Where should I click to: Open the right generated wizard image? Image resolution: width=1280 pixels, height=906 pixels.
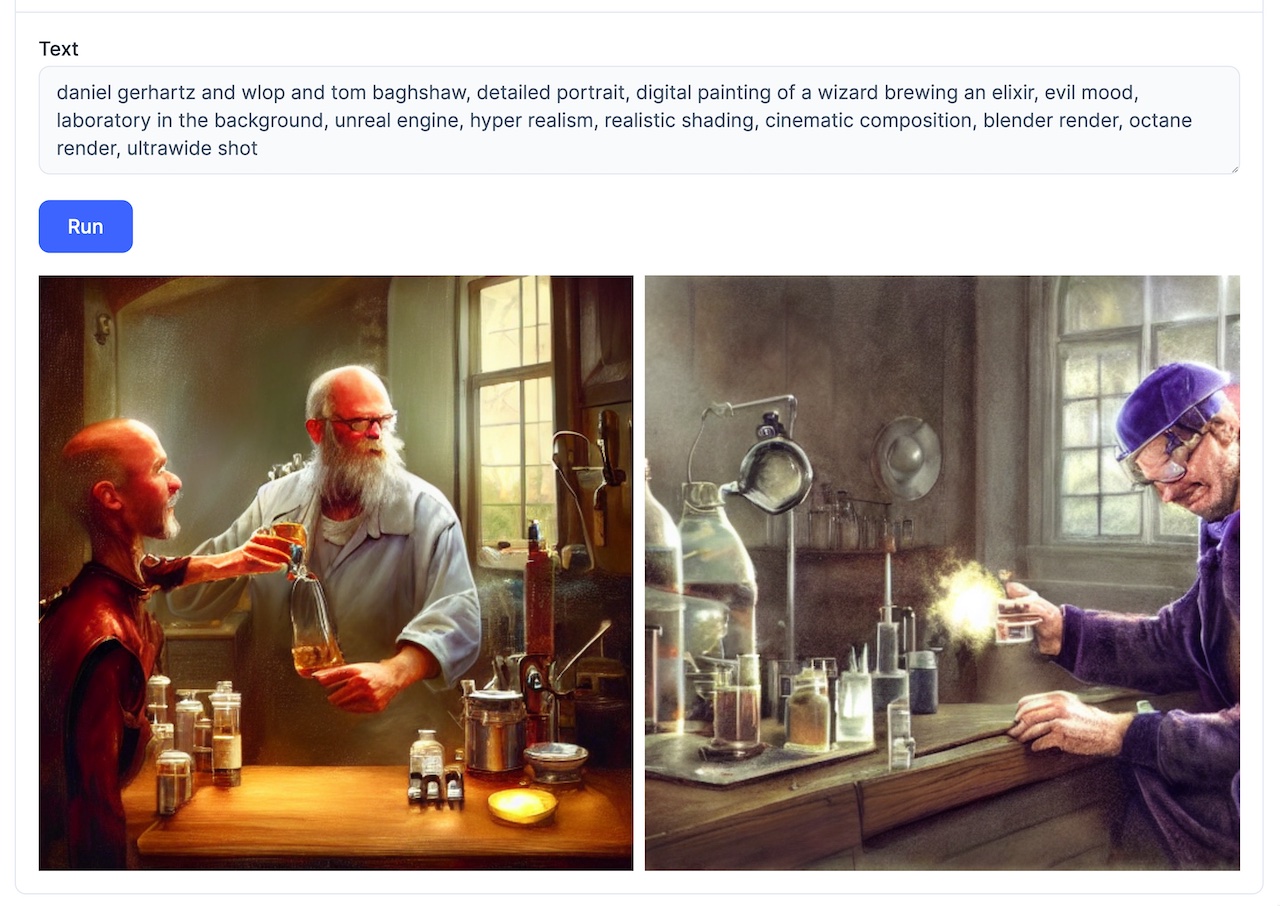(942, 573)
